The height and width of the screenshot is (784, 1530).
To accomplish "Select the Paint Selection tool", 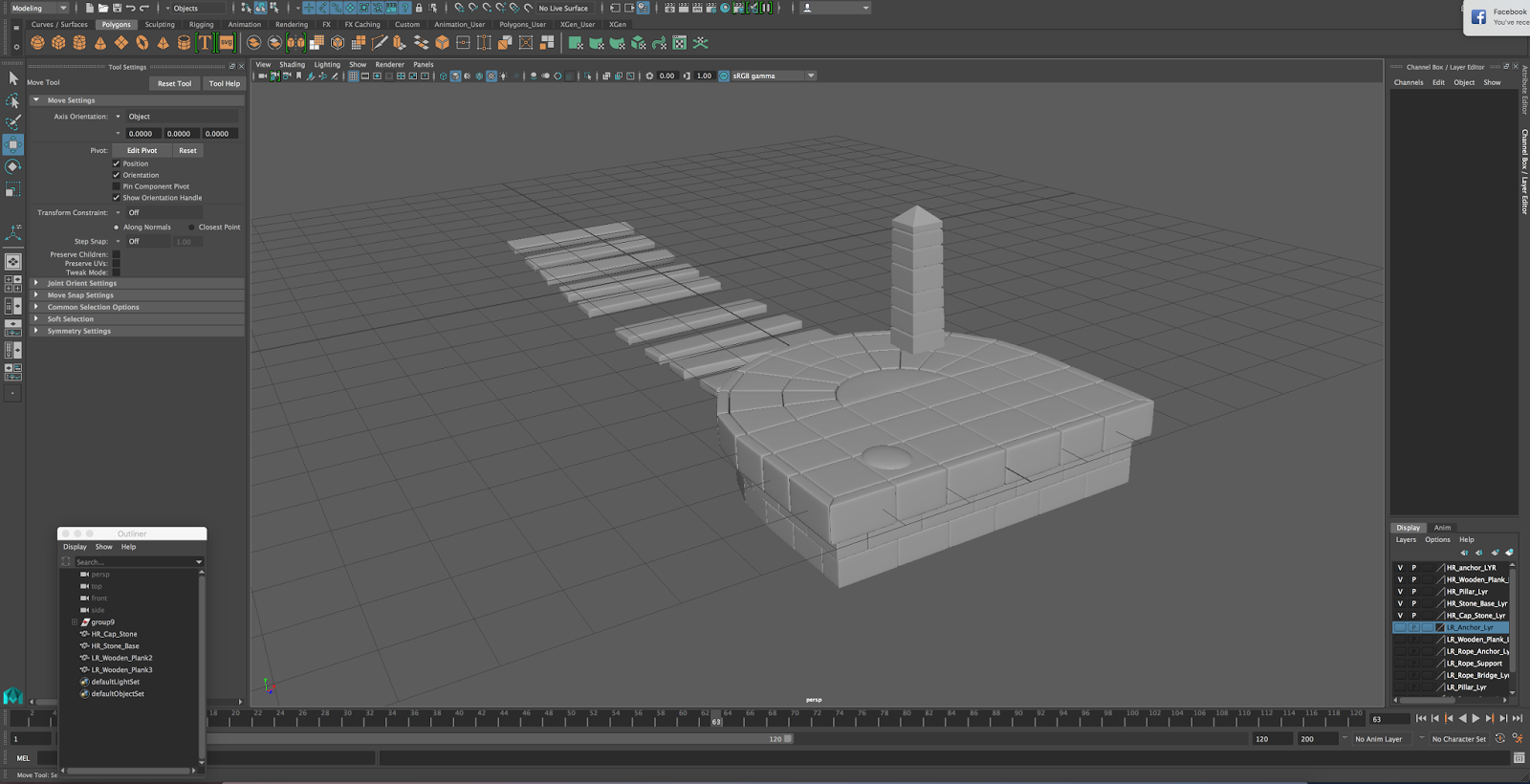I will click(x=13, y=122).
